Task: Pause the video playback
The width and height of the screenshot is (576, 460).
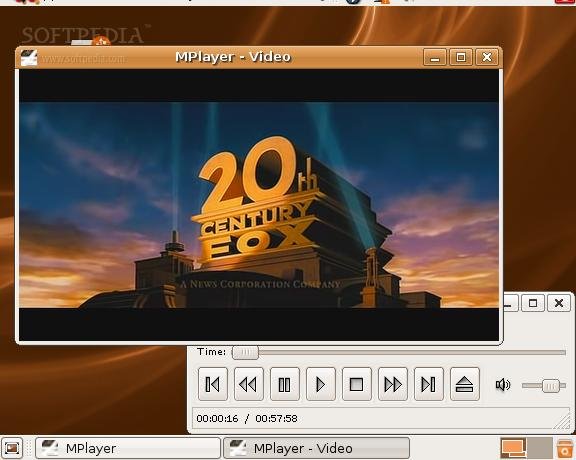Action: click(x=285, y=384)
